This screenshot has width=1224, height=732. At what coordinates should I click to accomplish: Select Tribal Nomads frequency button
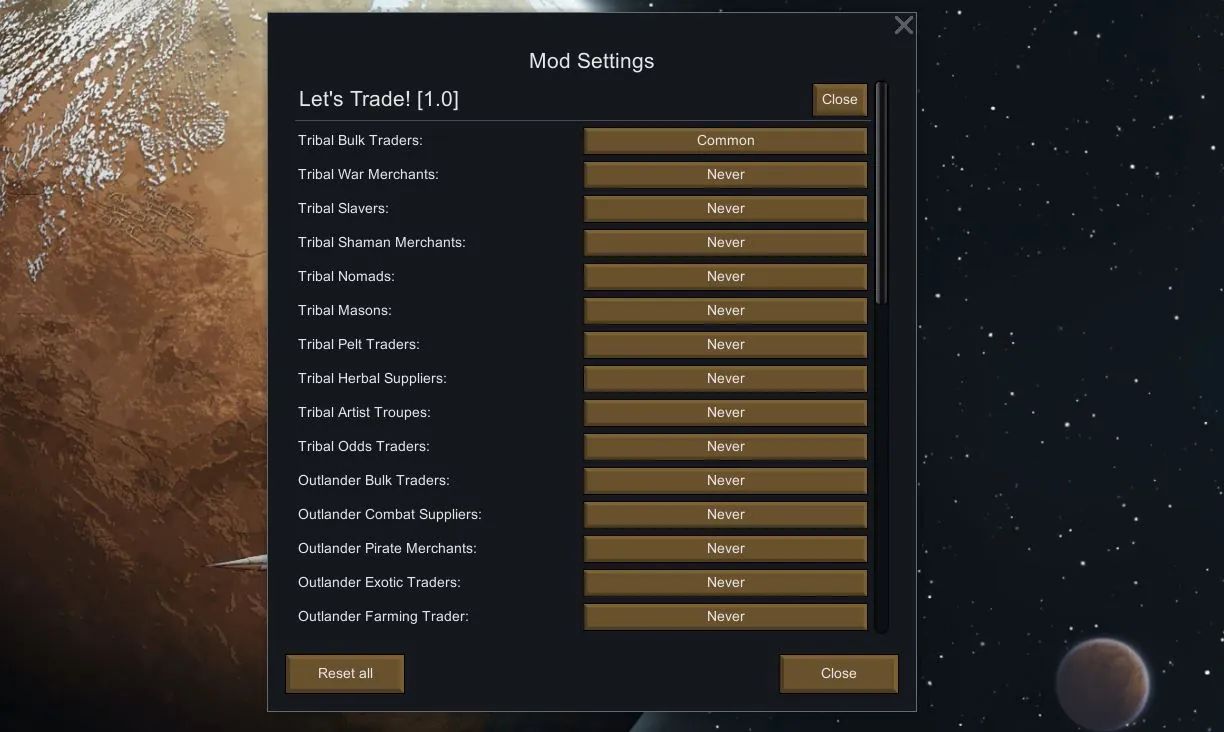[x=725, y=276]
